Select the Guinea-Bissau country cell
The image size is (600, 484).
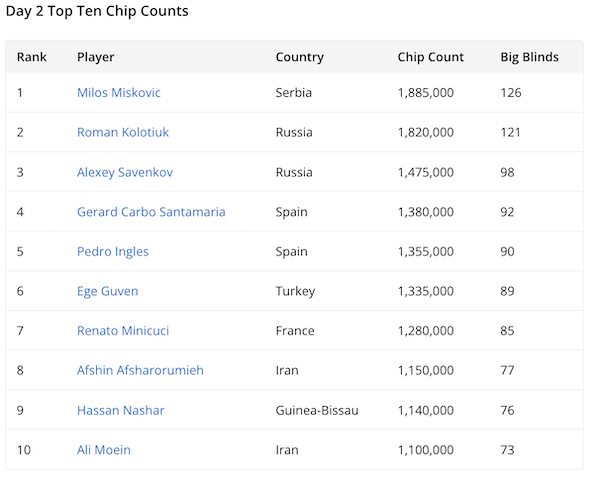pyautogui.click(x=316, y=410)
